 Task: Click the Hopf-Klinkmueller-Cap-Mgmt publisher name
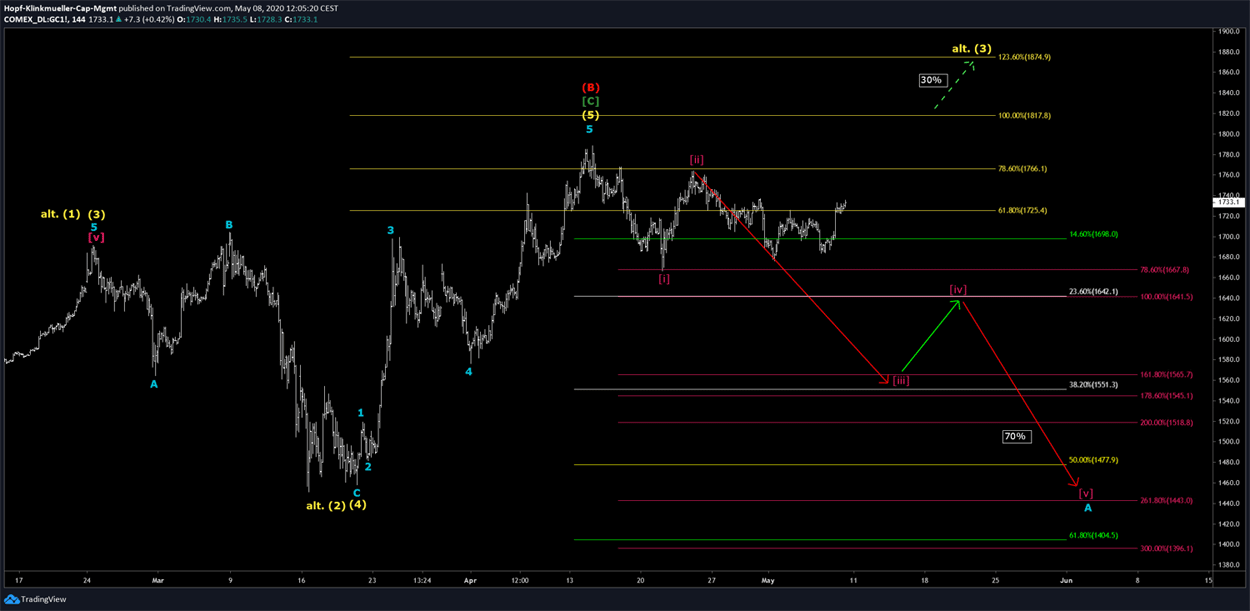[60, 8]
